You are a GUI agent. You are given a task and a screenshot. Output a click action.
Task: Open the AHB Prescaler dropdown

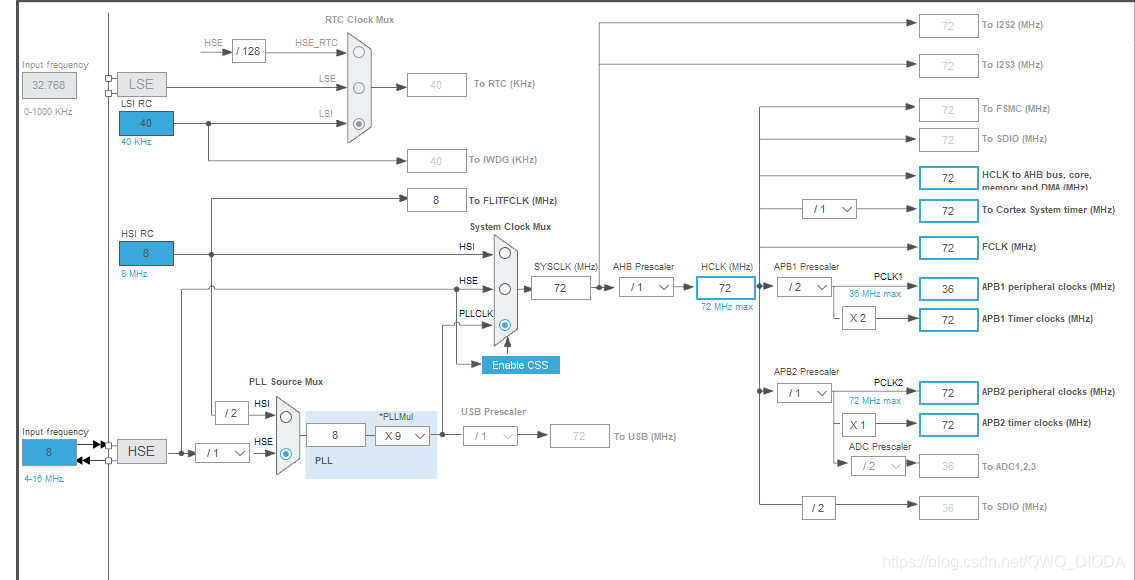[646, 287]
